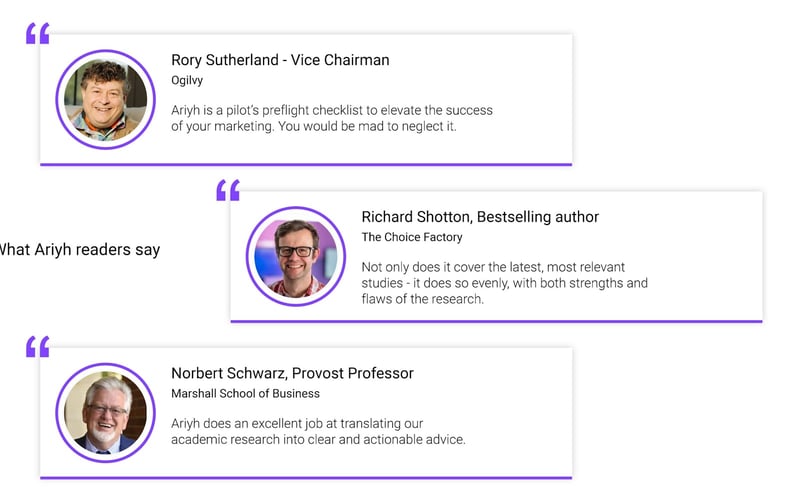Image resolution: width=800 pixels, height=500 pixels.
Task: Click Richard Shotton's profile photo
Action: [296, 257]
